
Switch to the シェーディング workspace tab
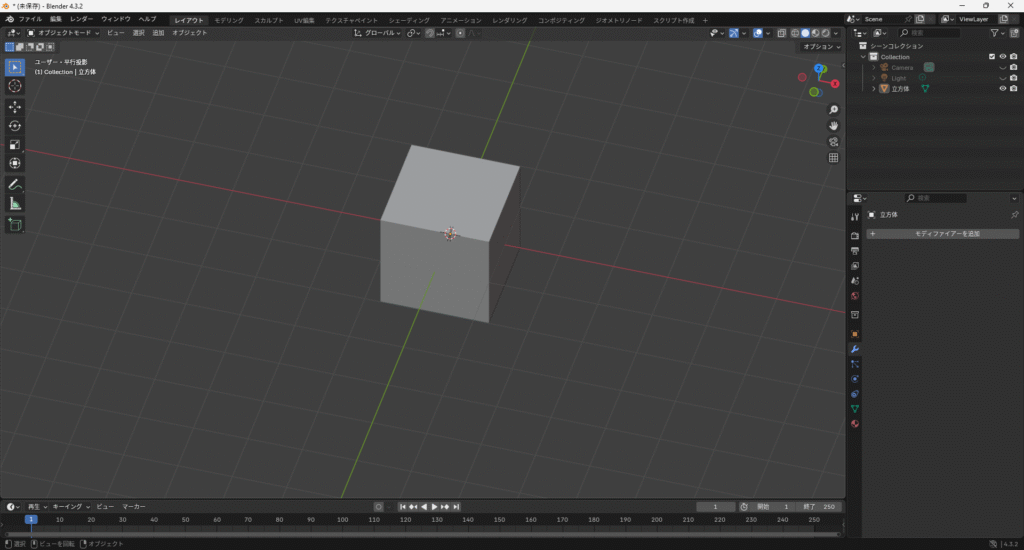(x=409, y=20)
